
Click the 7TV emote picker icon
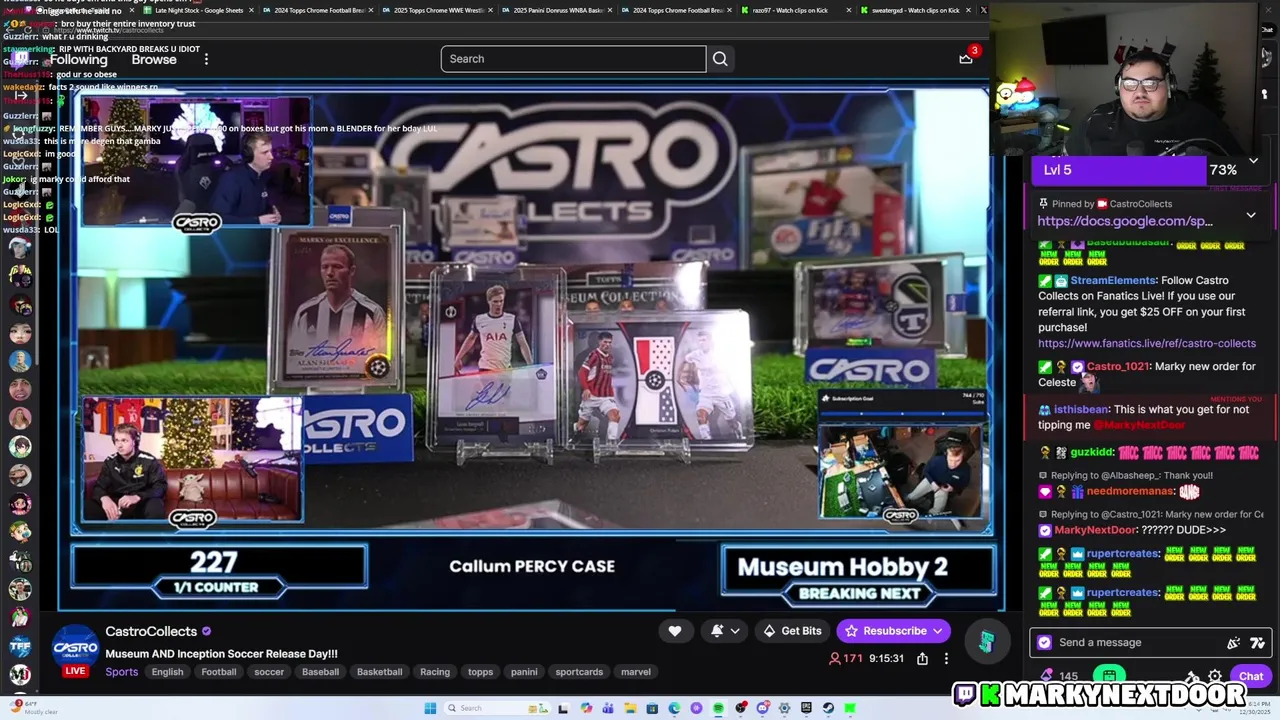1257,643
